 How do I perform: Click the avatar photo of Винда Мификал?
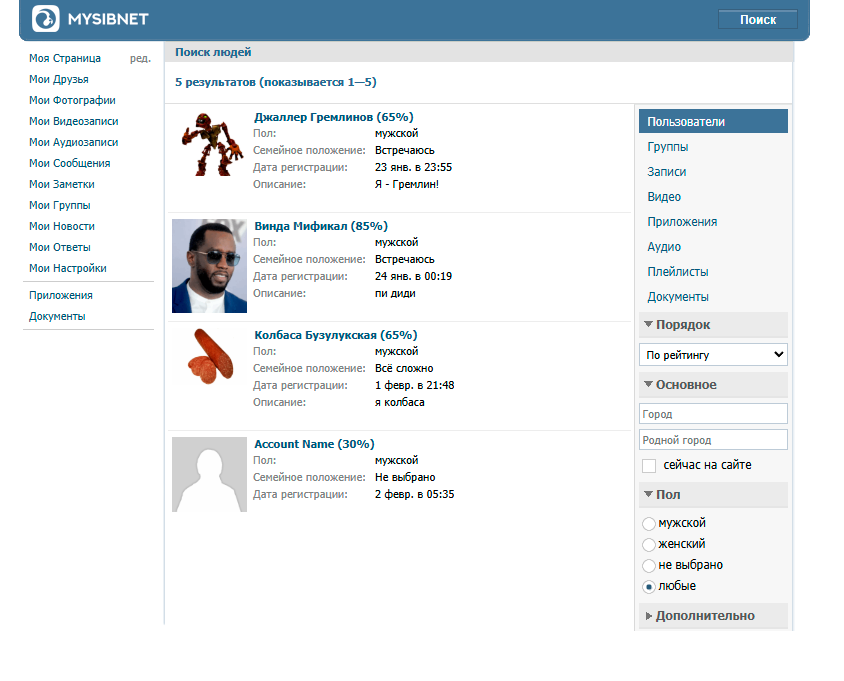click(x=209, y=266)
